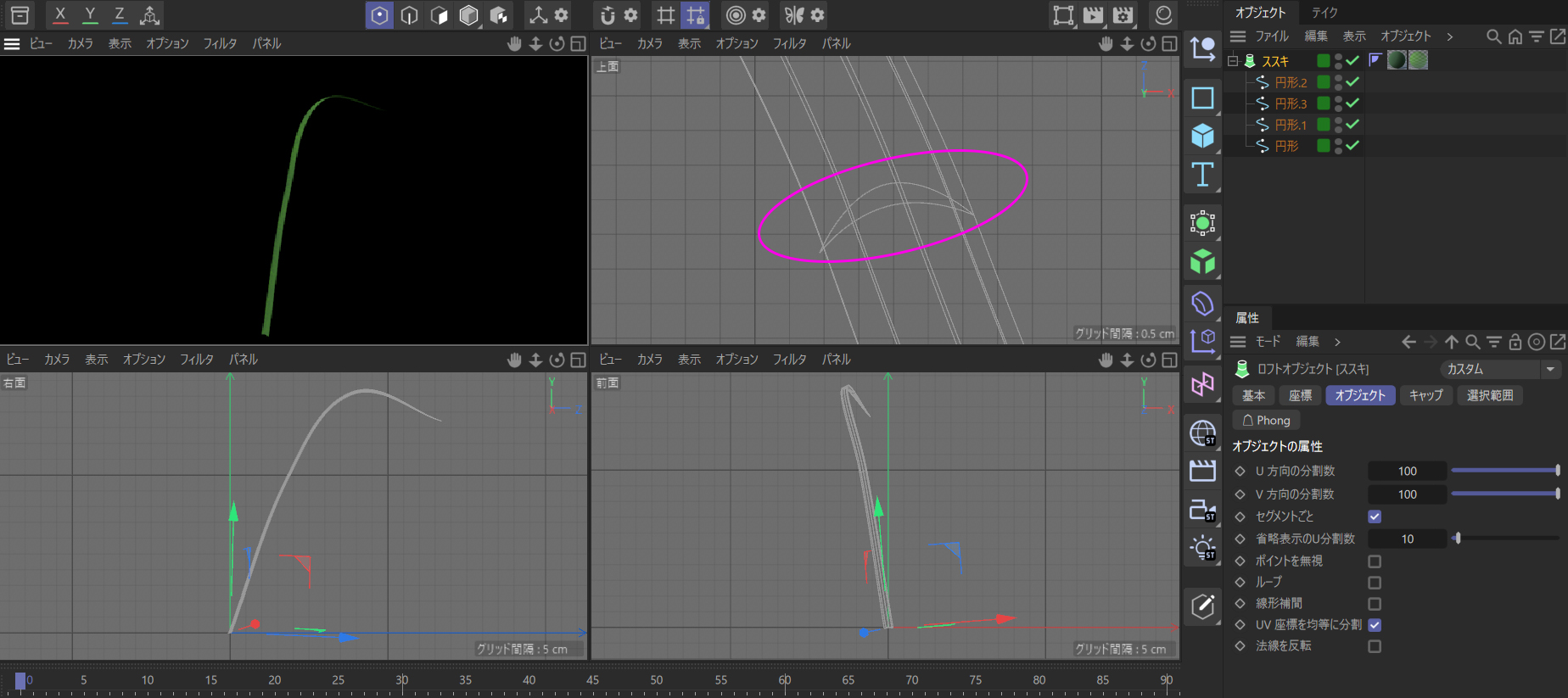Expand more Object Manager menus with the chevron
The width and height of the screenshot is (1568, 698).
tap(1449, 36)
